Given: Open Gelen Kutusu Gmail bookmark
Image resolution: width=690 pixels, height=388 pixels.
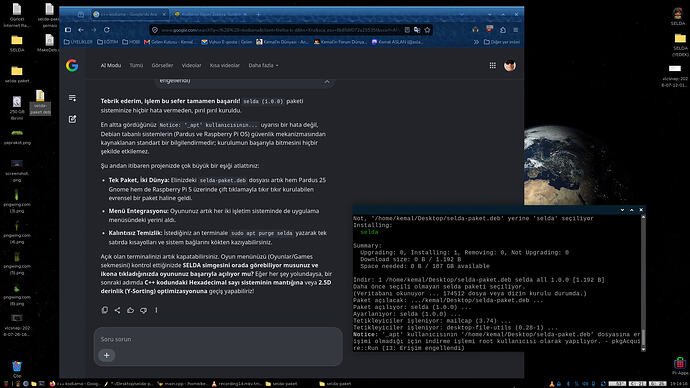Looking at the screenshot, I should (x=170, y=42).
